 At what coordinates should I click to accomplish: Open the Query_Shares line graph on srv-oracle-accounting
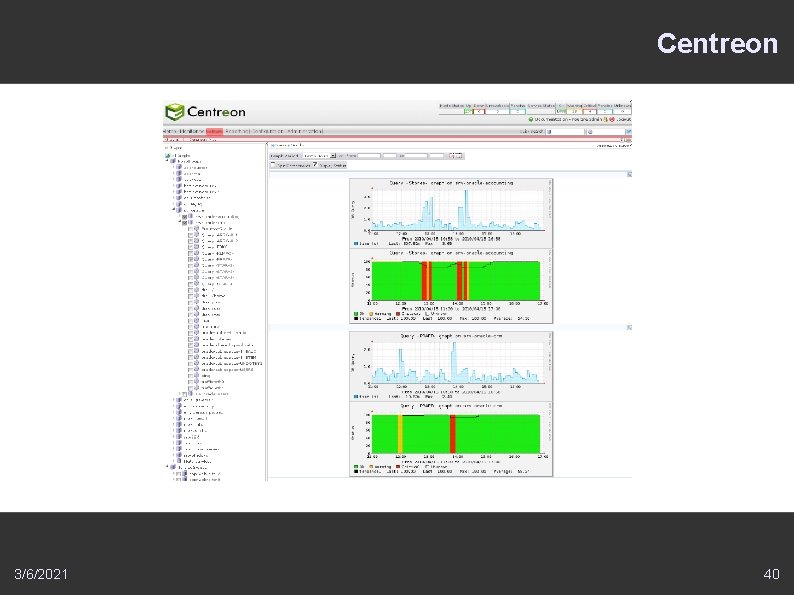[x=451, y=213]
